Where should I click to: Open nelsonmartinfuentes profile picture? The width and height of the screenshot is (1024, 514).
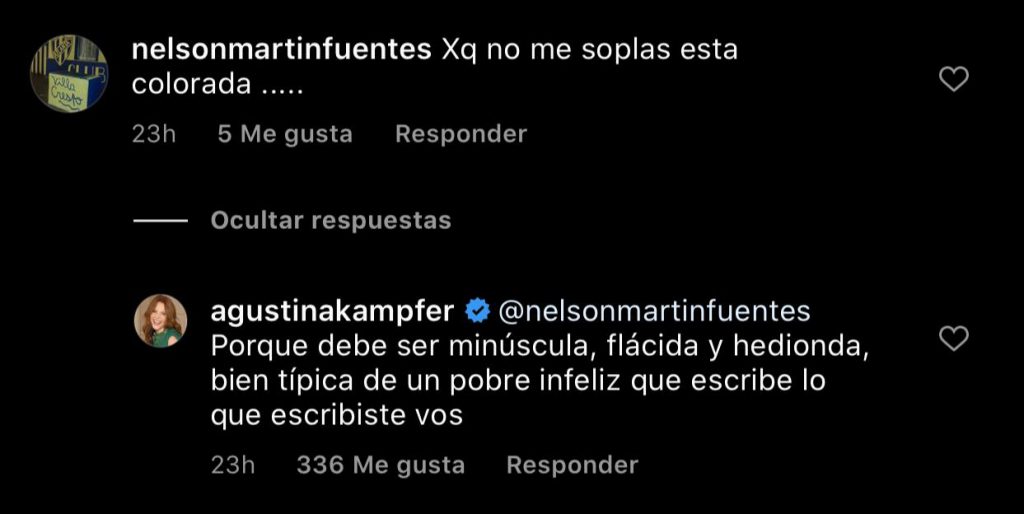(x=68, y=74)
